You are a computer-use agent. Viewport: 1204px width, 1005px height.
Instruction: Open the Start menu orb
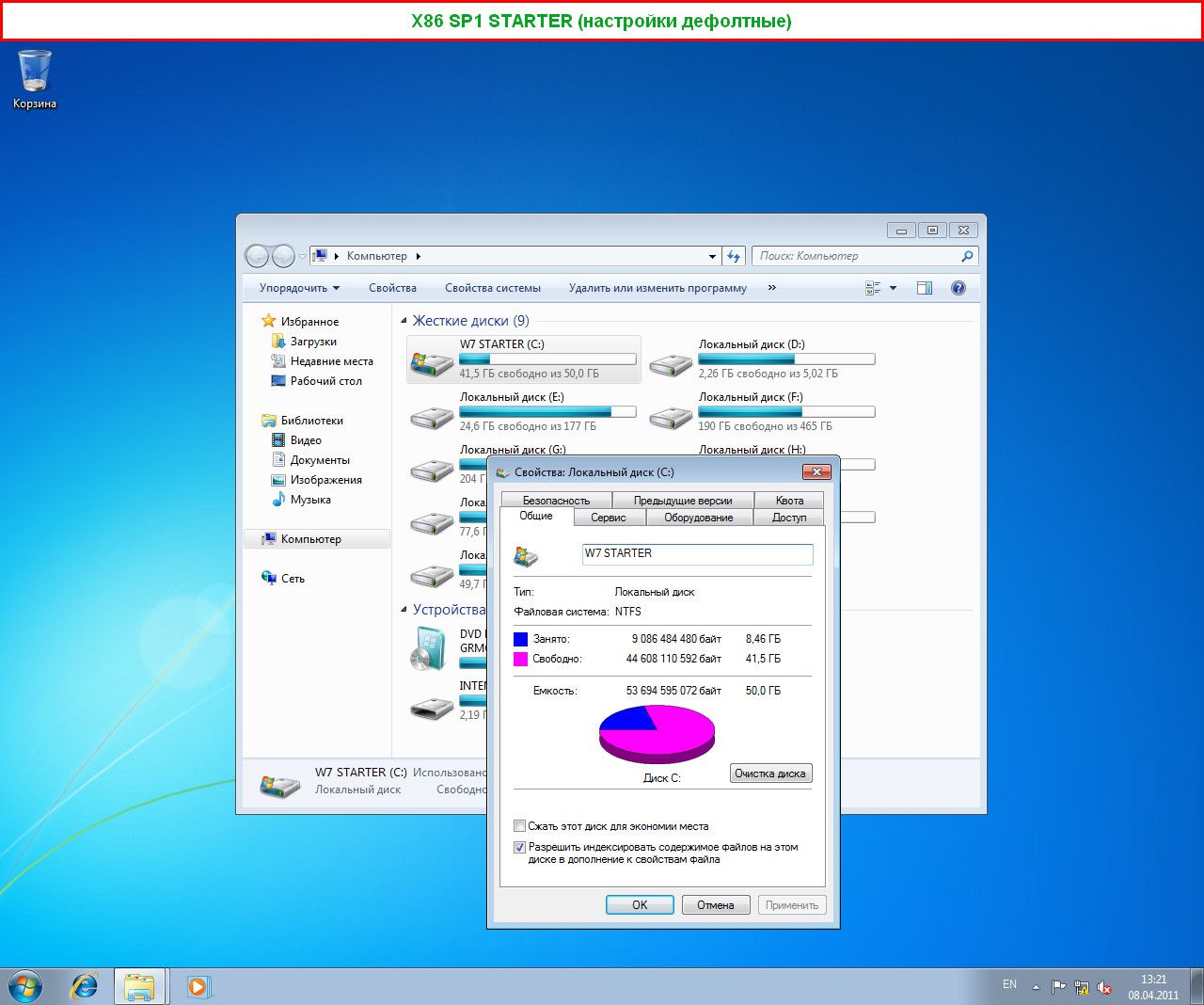tap(25, 986)
